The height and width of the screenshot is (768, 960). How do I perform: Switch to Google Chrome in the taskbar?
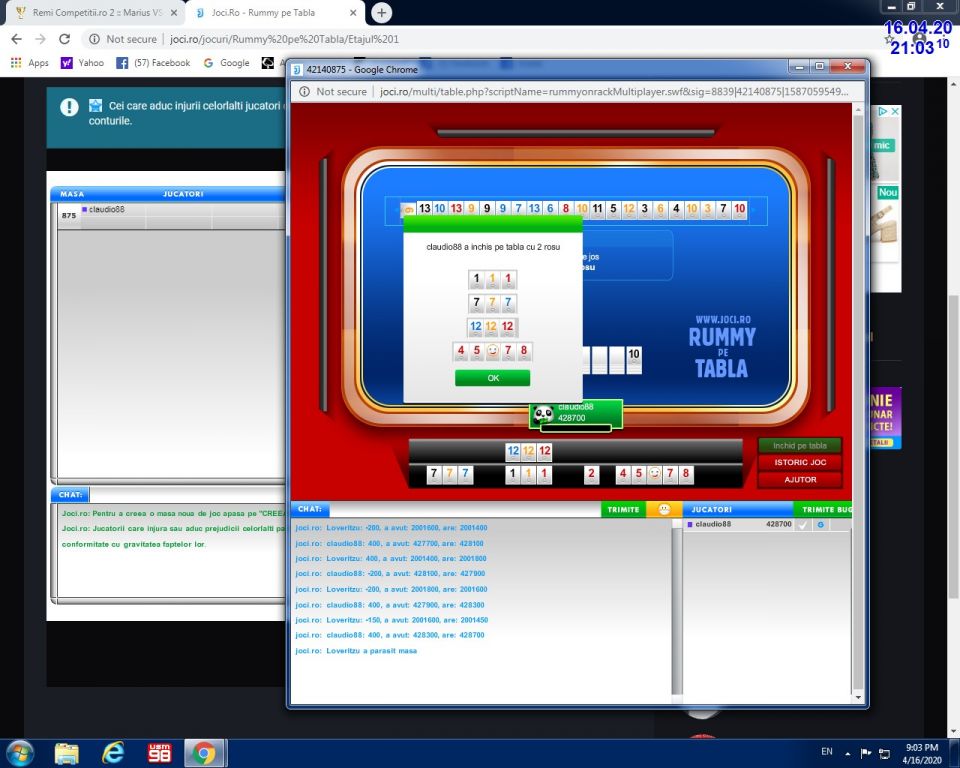(x=204, y=753)
